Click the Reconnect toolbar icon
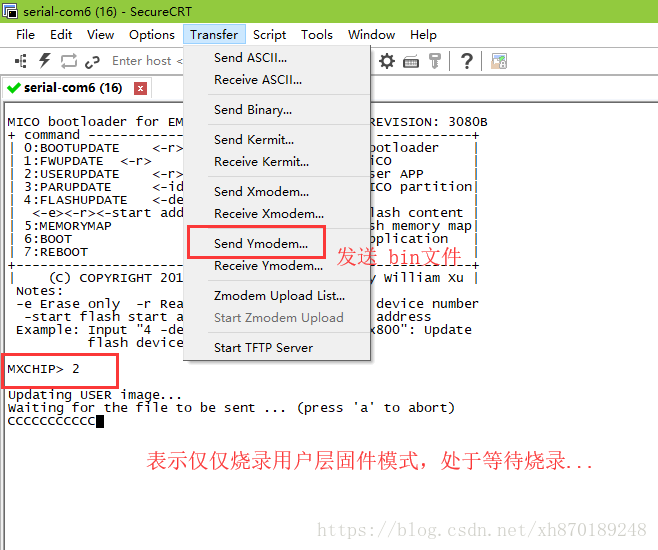Viewport: 658px width, 550px height. (x=69, y=61)
